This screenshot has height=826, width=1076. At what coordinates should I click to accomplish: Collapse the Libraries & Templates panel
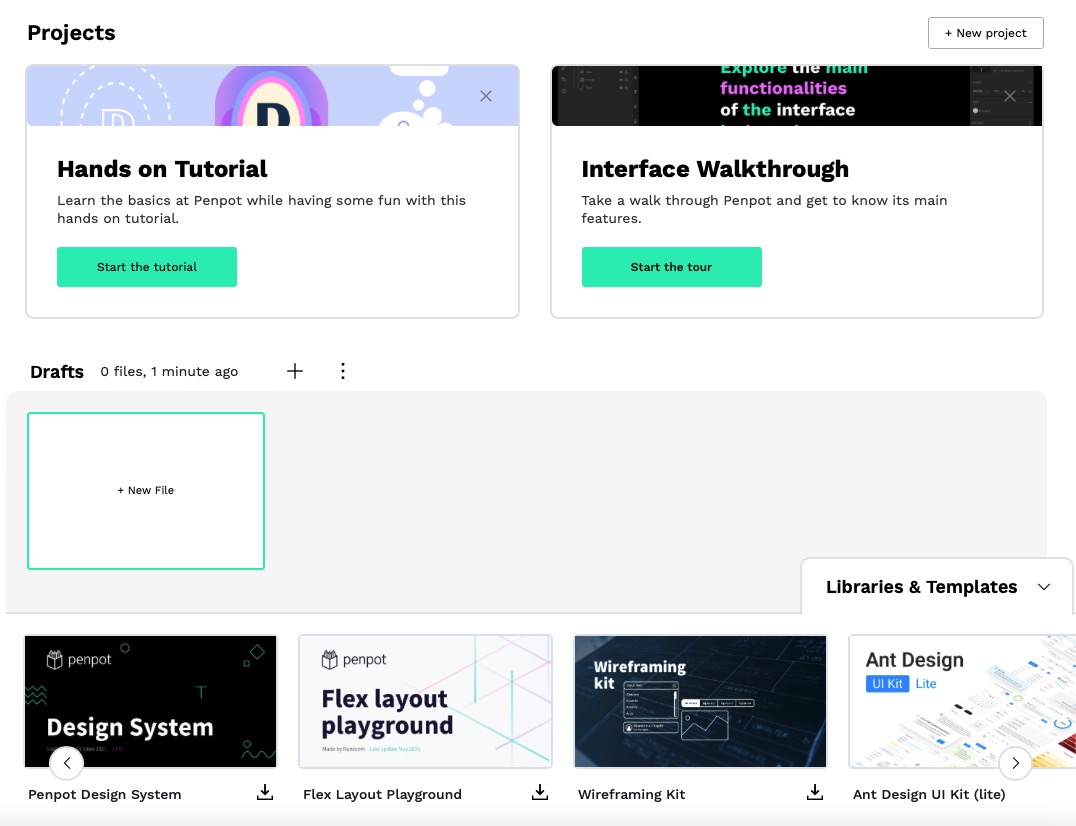[x=1044, y=587]
